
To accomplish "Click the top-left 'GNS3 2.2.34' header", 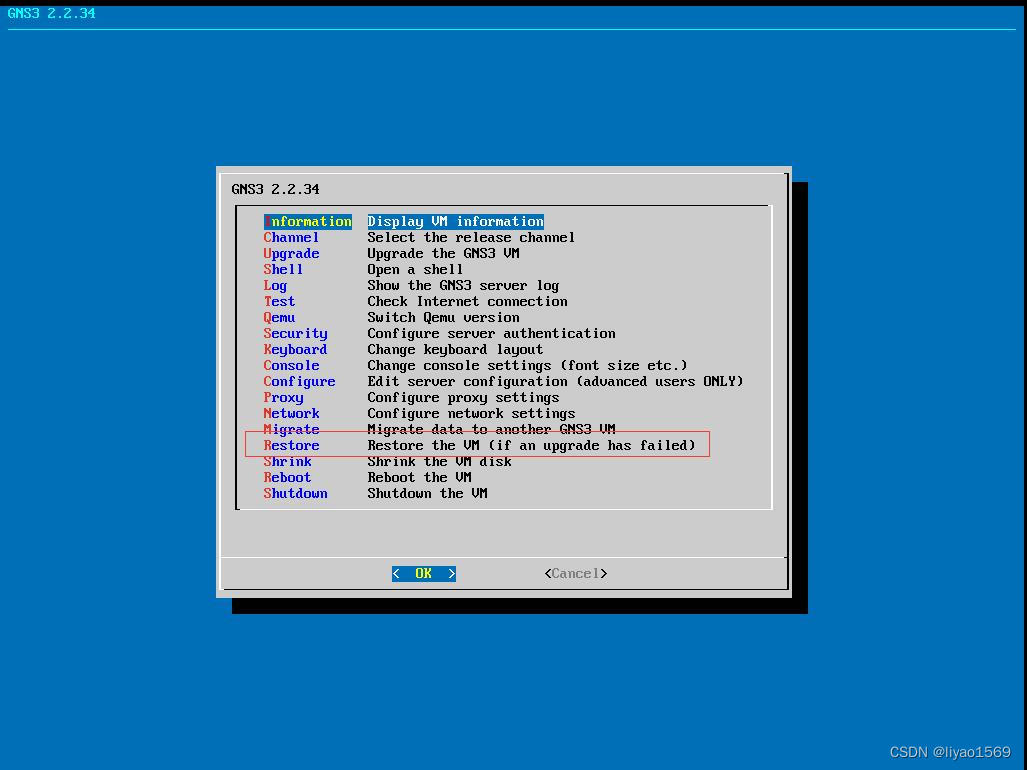I will coord(51,13).
